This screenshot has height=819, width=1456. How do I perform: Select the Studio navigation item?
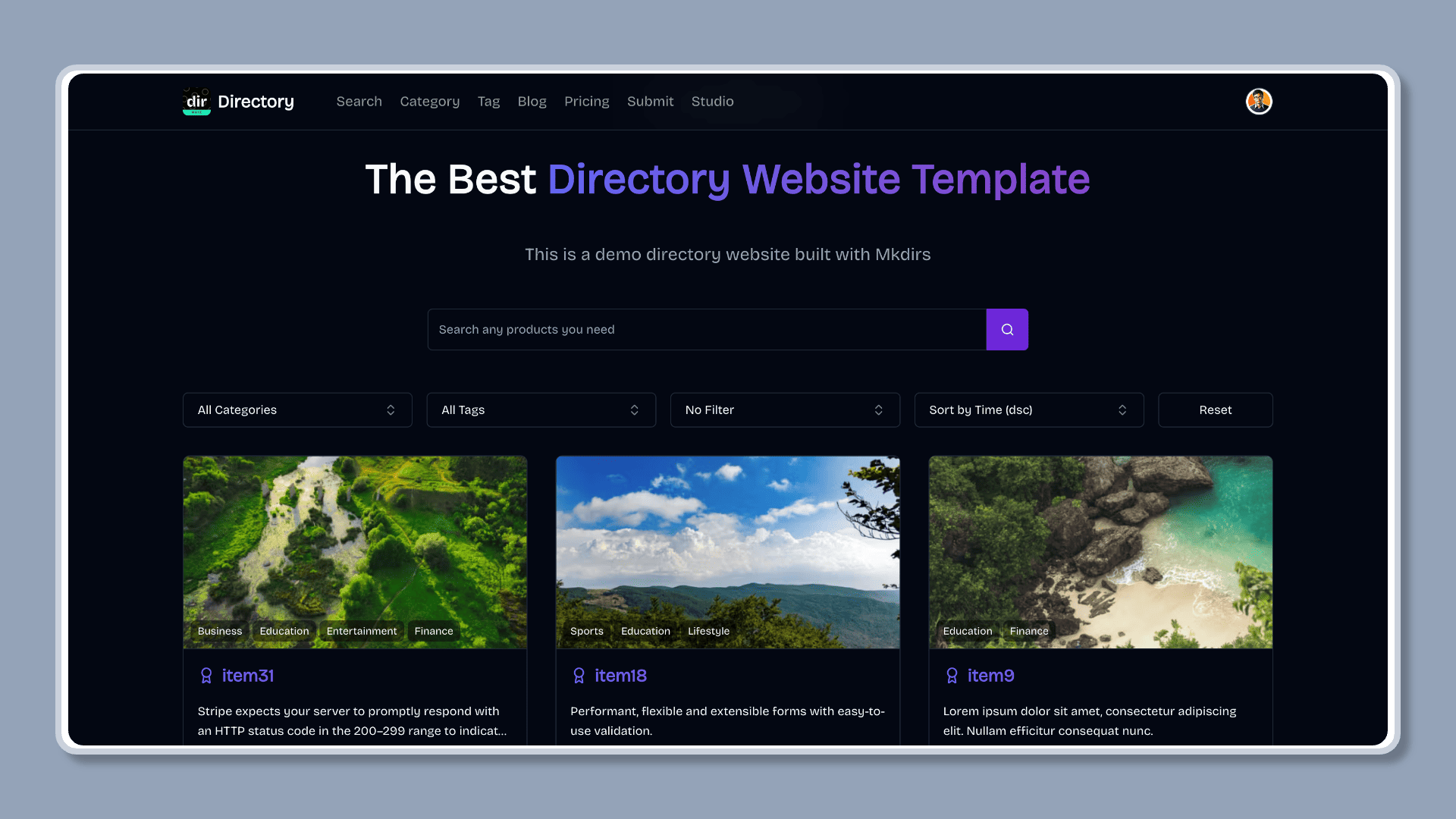point(712,101)
